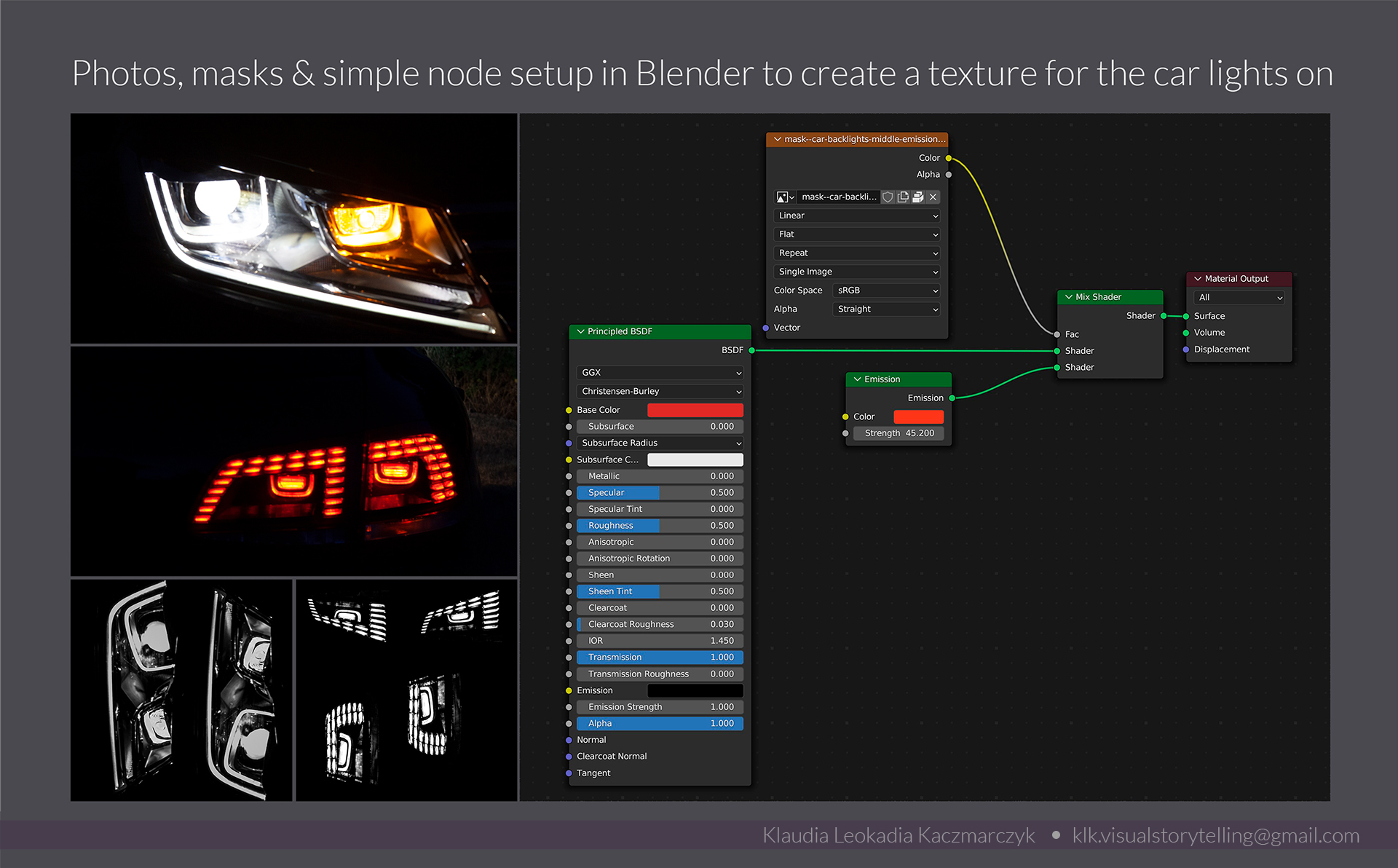Screen dimensions: 1398x868
Task: Click the red taillights photo thumbnail
Action: (293, 462)
